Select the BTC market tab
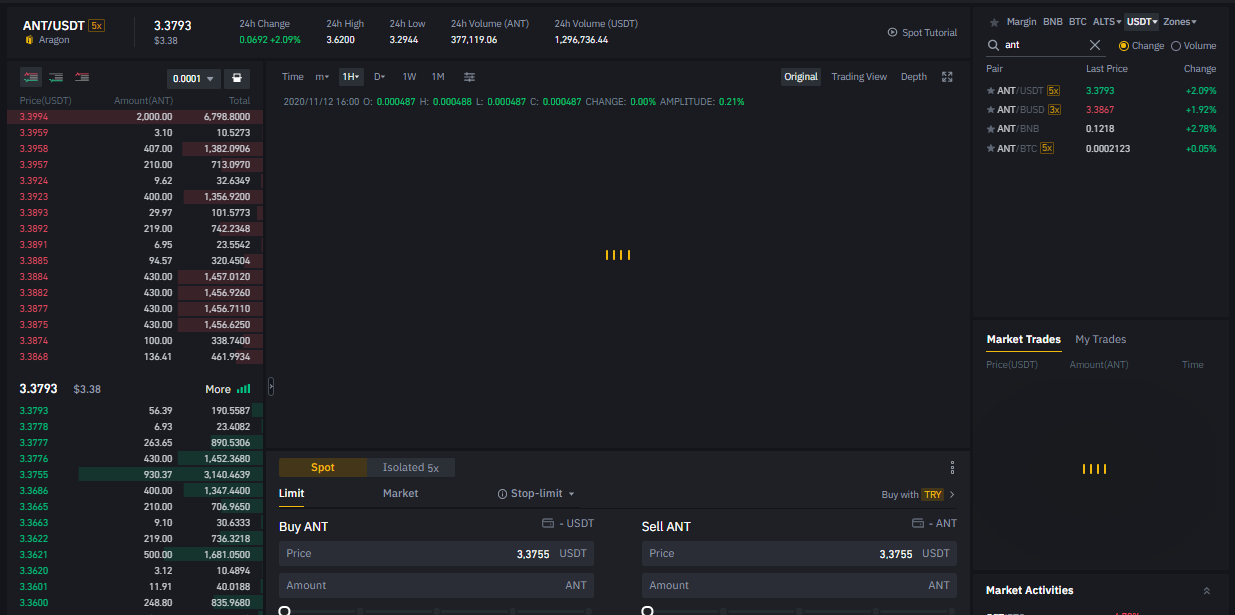 coord(1077,22)
